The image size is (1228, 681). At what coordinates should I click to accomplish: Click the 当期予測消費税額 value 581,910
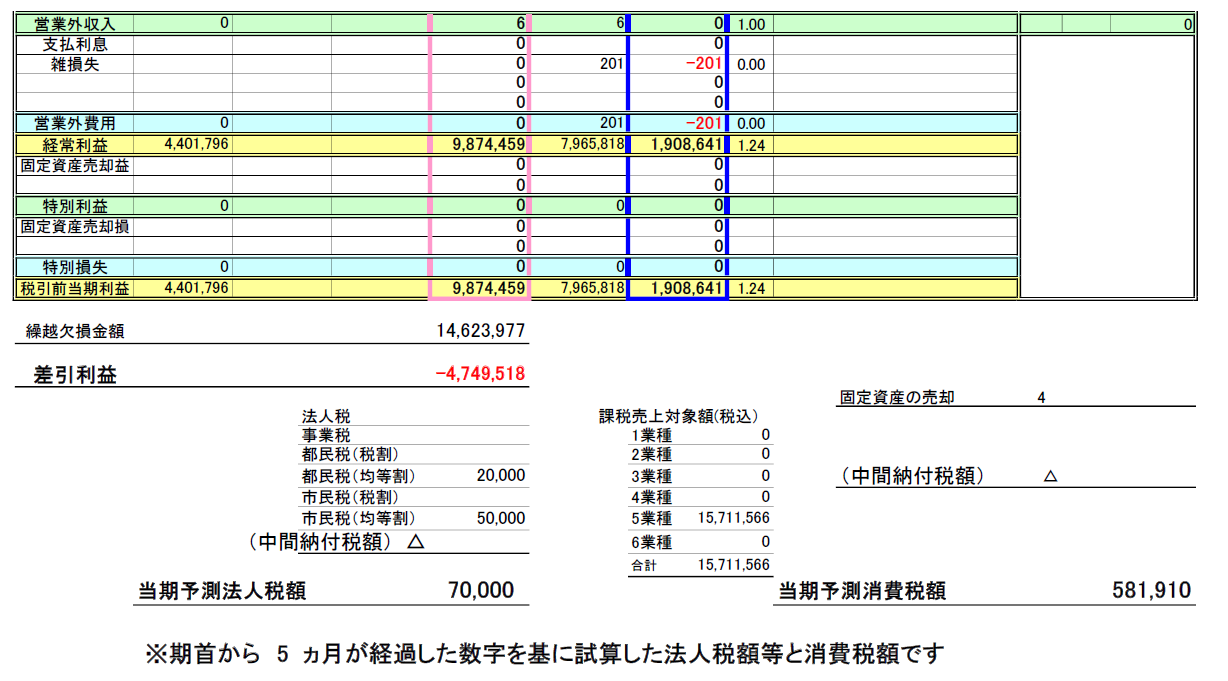point(1151,590)
